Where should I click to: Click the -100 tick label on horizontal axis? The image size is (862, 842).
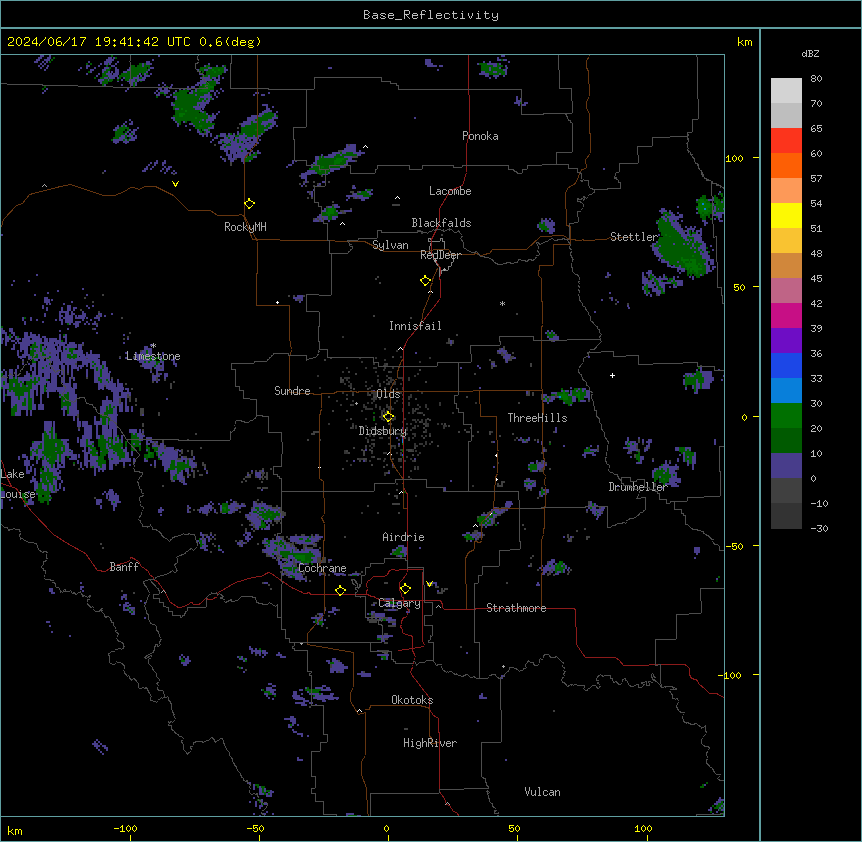125,828
